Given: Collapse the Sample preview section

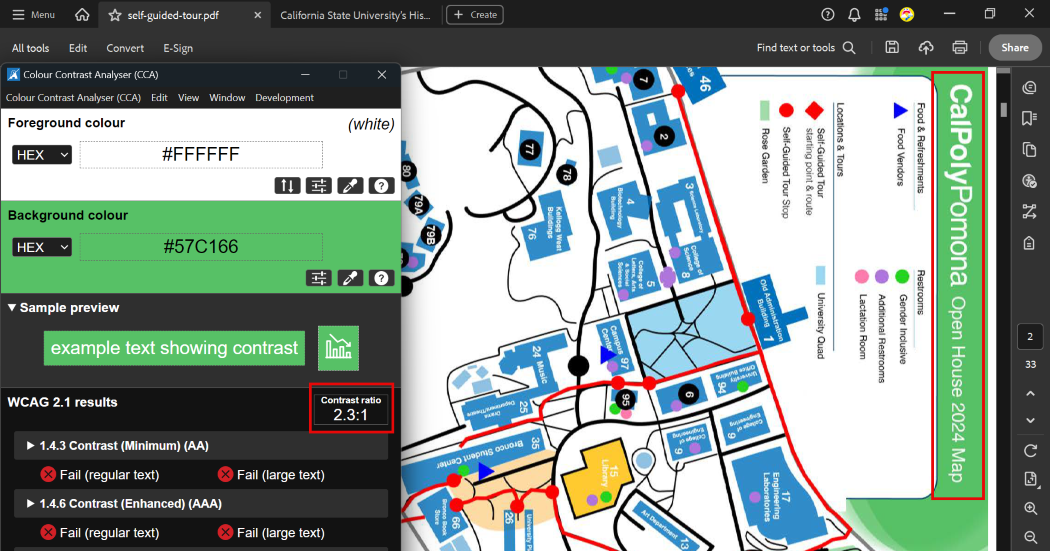Looking at the screenshot, I should coord(12,308).
